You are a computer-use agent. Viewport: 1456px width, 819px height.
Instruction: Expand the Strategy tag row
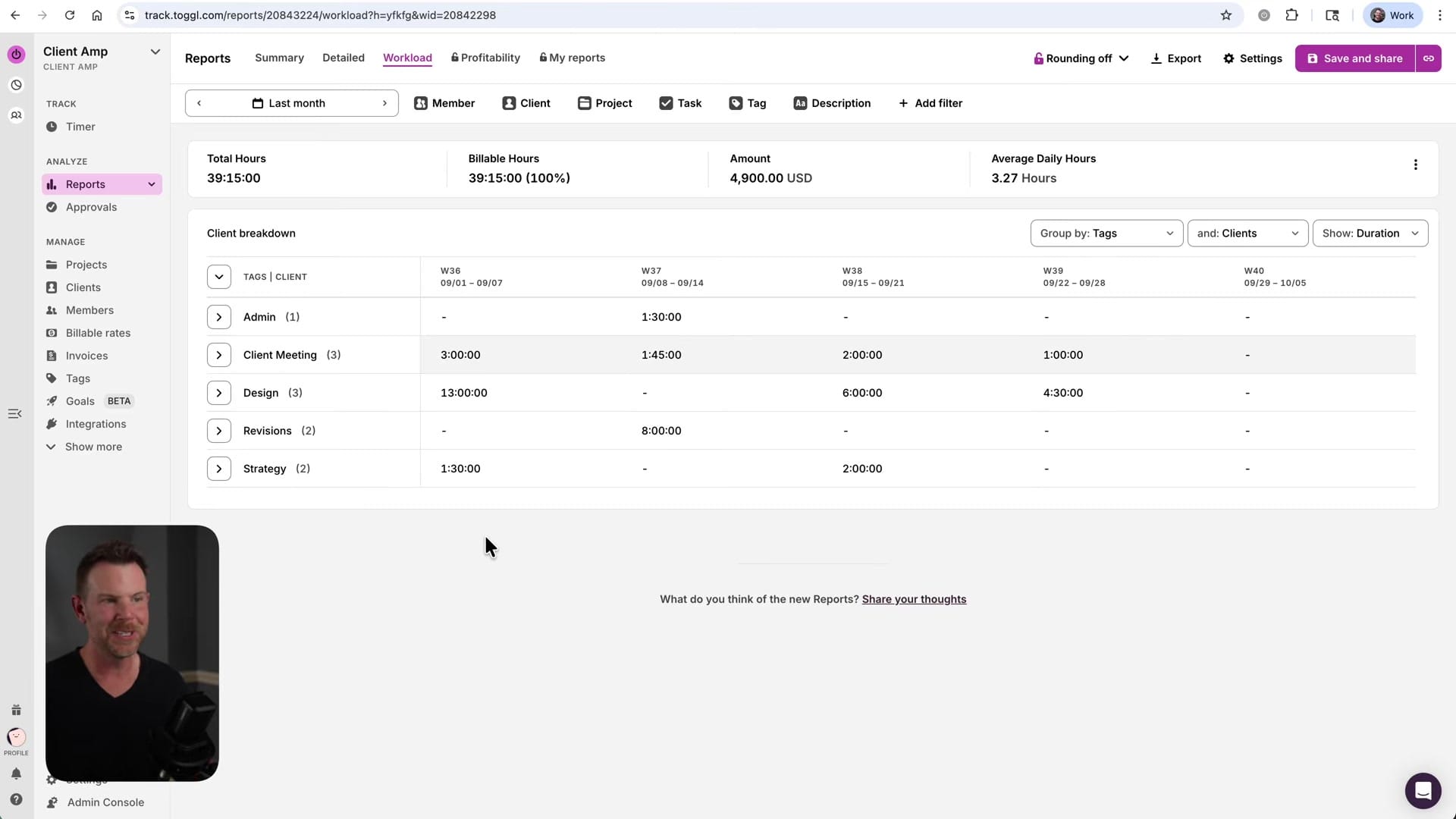[219, 469]
